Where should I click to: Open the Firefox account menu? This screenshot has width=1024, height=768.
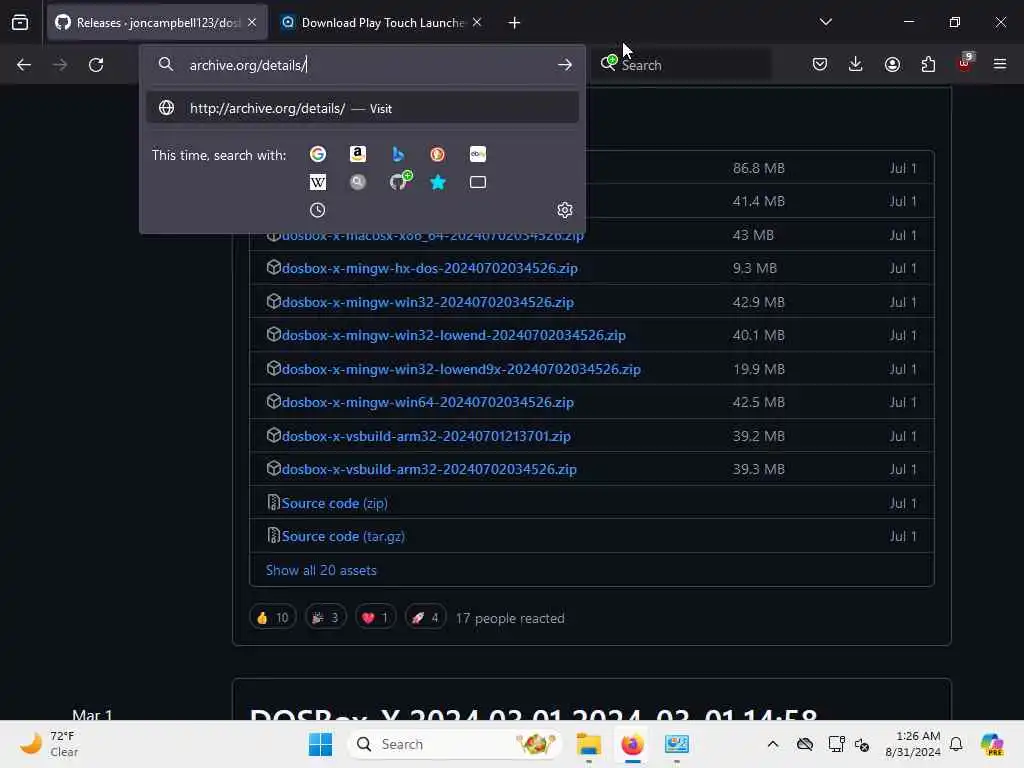[892, 64]
